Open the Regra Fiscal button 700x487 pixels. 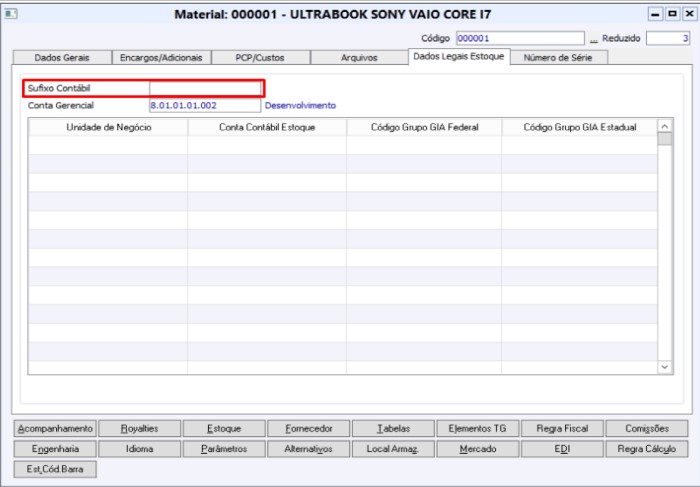[562, 429]
